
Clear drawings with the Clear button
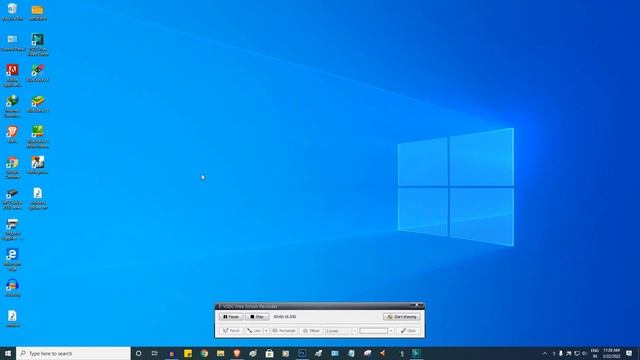point(408,331)
